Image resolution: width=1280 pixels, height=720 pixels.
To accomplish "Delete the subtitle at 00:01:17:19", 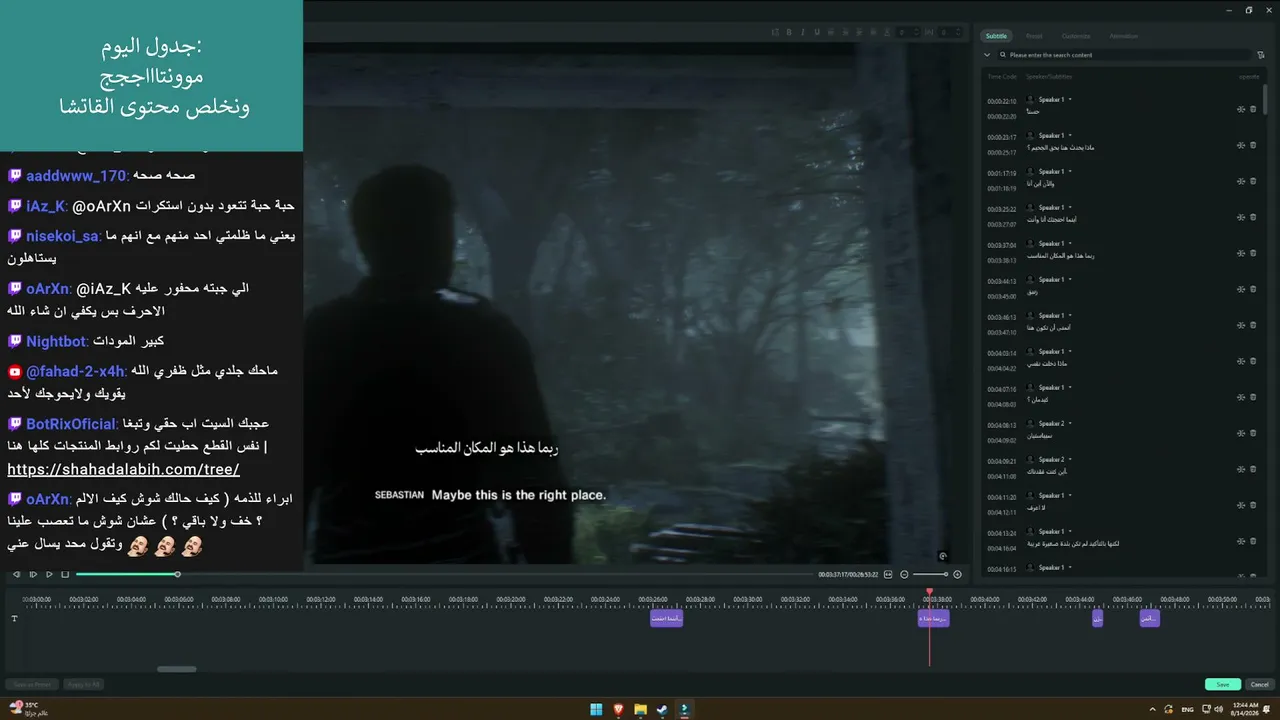I will pyautogui.click(x=1253, y=181).
